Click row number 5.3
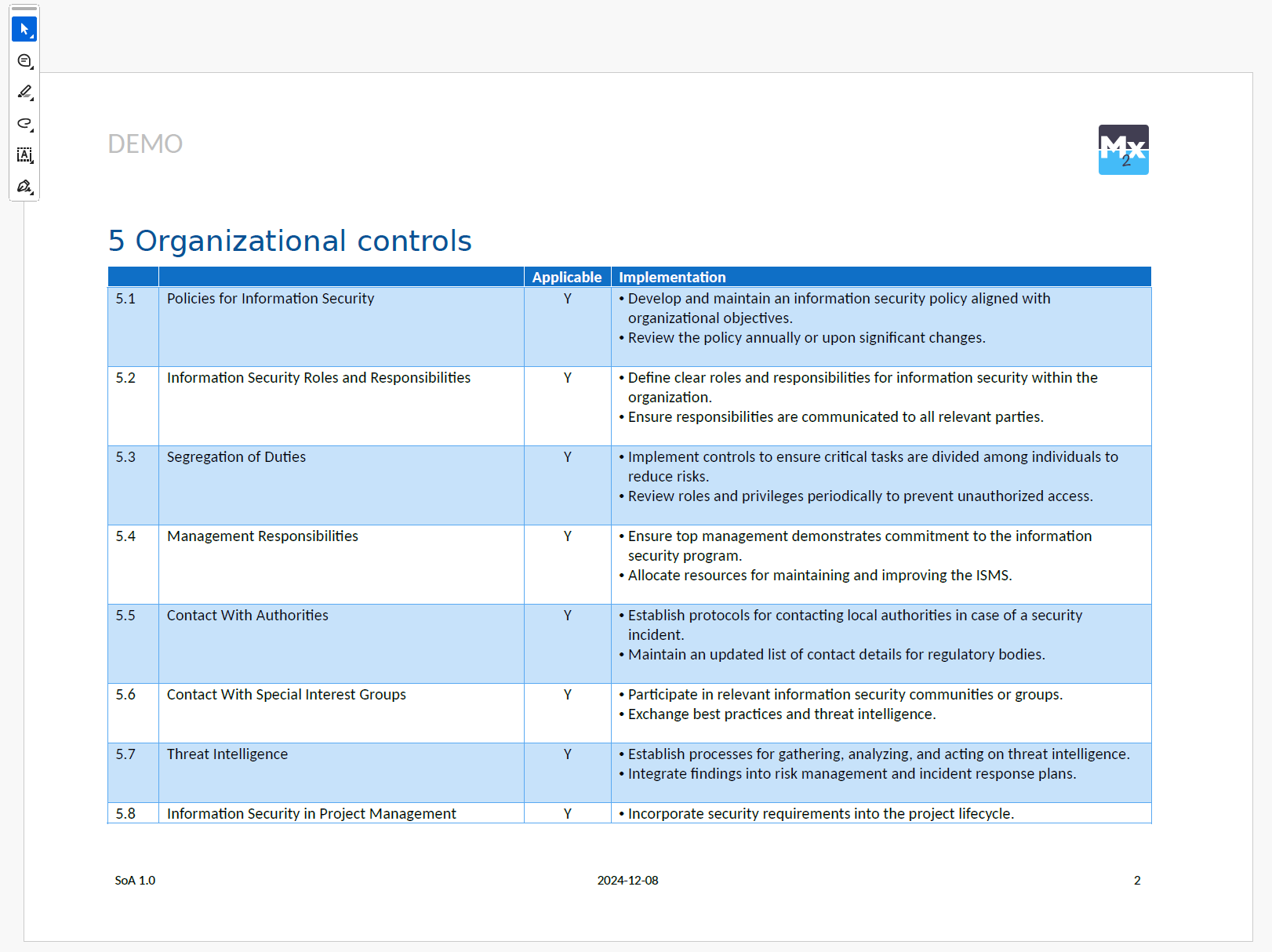This screenshot has height=952, width=1272. [125, 457]
